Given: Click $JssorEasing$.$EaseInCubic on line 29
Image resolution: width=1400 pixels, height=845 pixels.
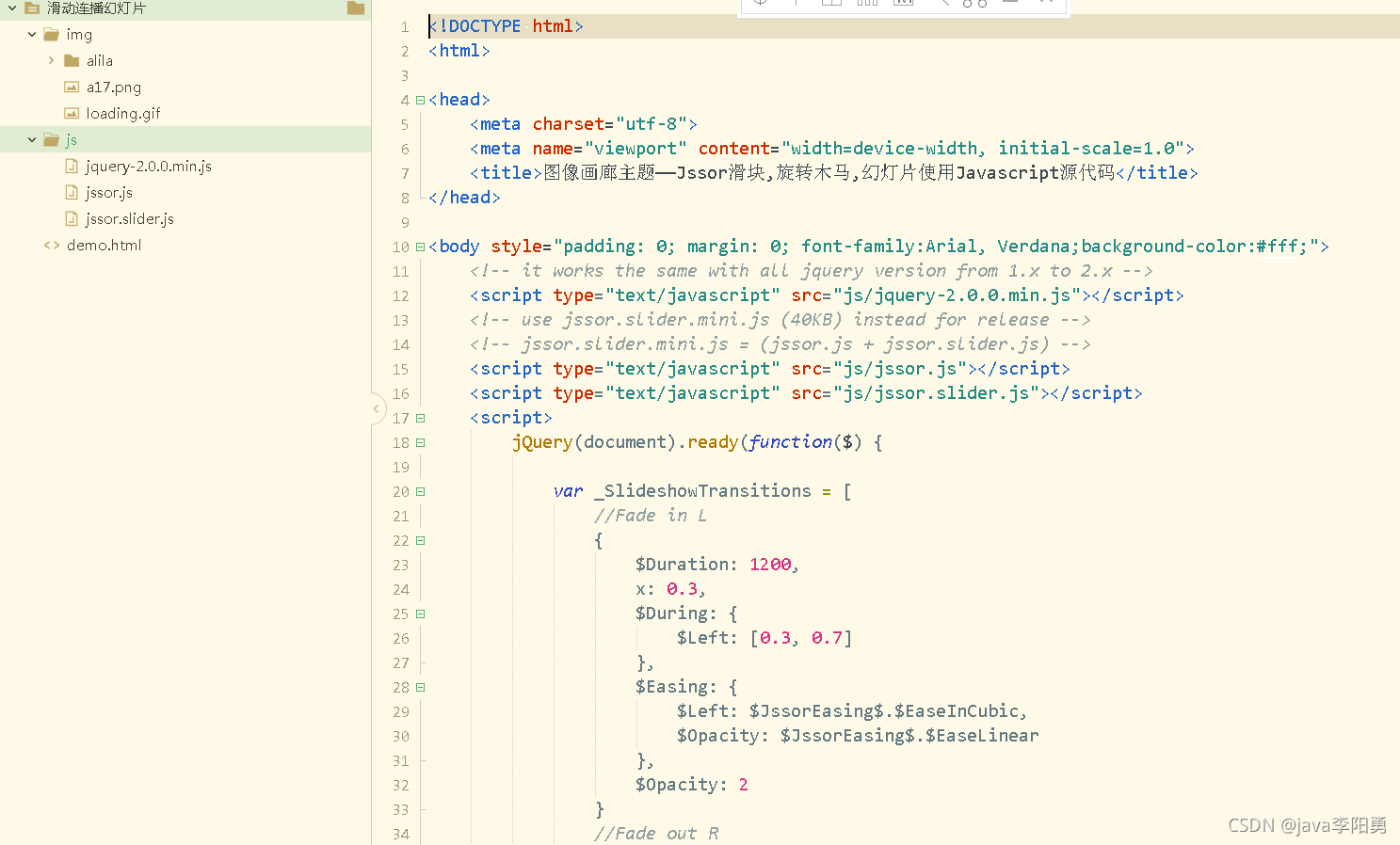Looking at the screenshot, I should (x=884, y=711).
